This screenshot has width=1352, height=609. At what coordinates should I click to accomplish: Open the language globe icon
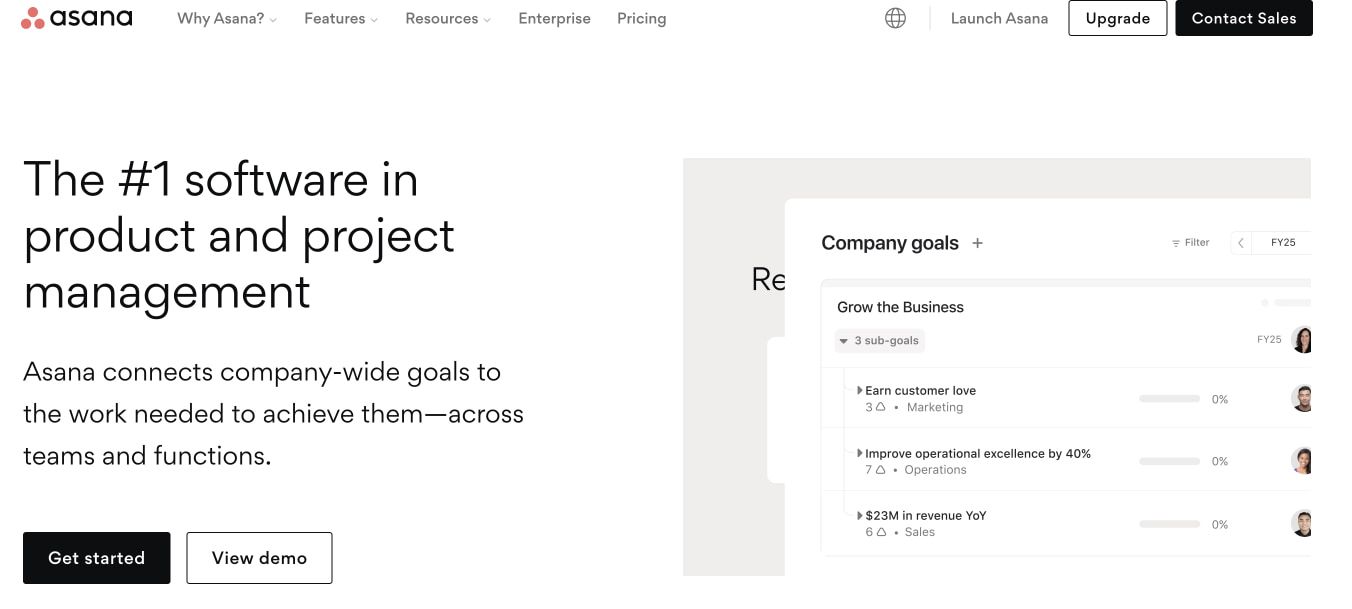894,17
